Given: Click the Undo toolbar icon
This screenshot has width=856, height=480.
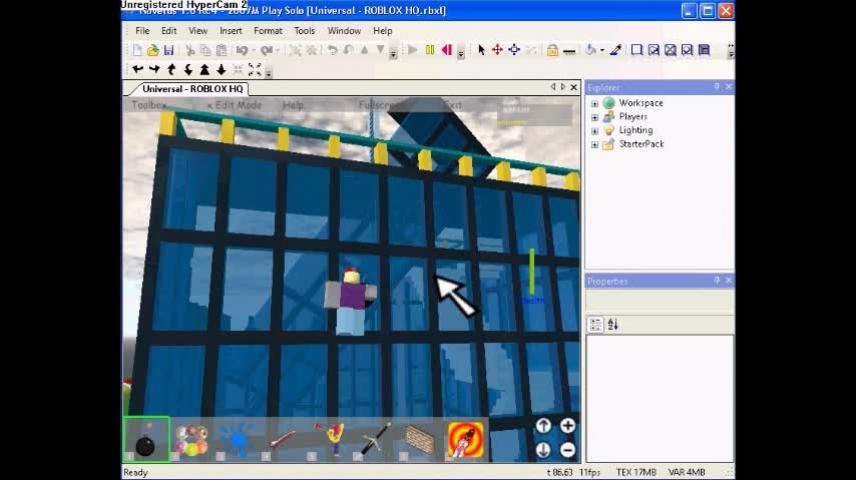Looking at the screenshot, I should (x=241, y=50).
